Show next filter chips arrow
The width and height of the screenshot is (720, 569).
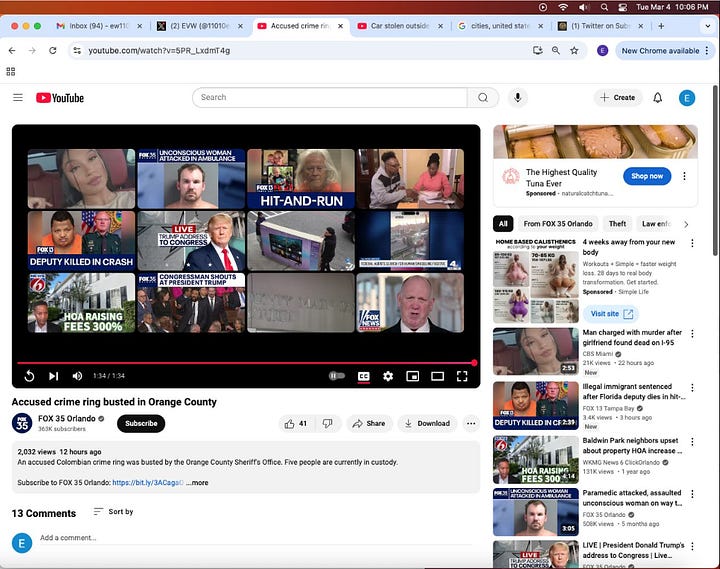(x=686, y=224)
